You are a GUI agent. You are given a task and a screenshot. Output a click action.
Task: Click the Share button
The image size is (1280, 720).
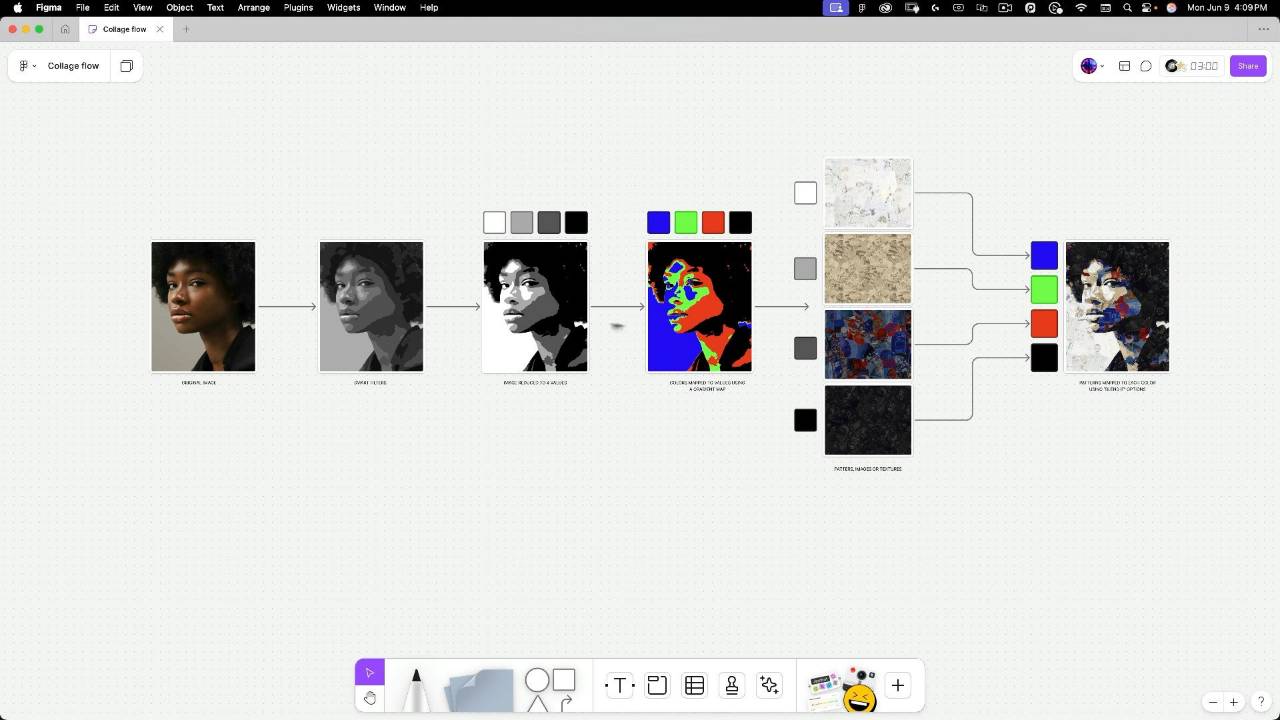click(x=1248, y=66)
